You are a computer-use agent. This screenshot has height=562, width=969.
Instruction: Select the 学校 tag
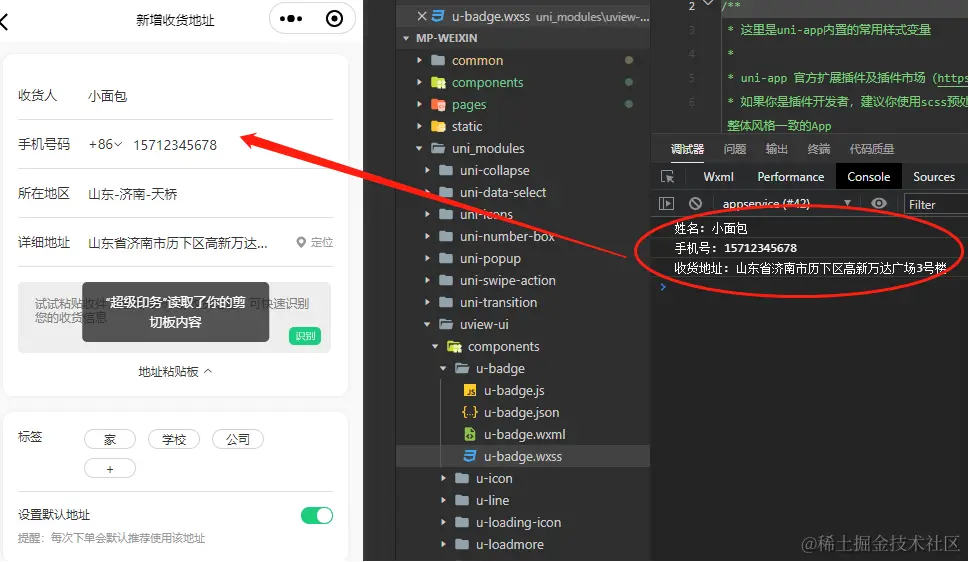pos(174,439)
